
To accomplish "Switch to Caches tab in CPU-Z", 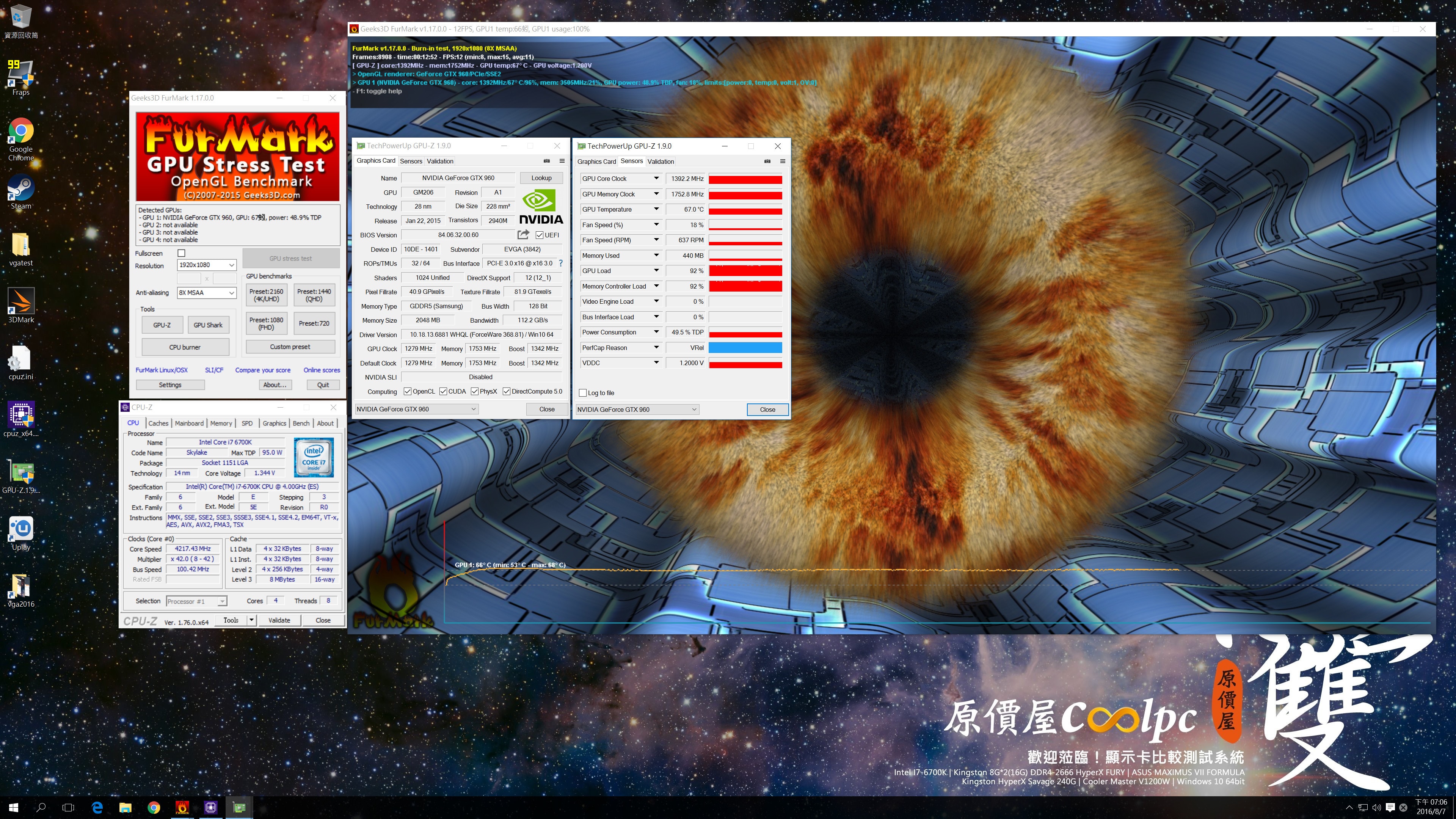I will (x=158, y=424).
